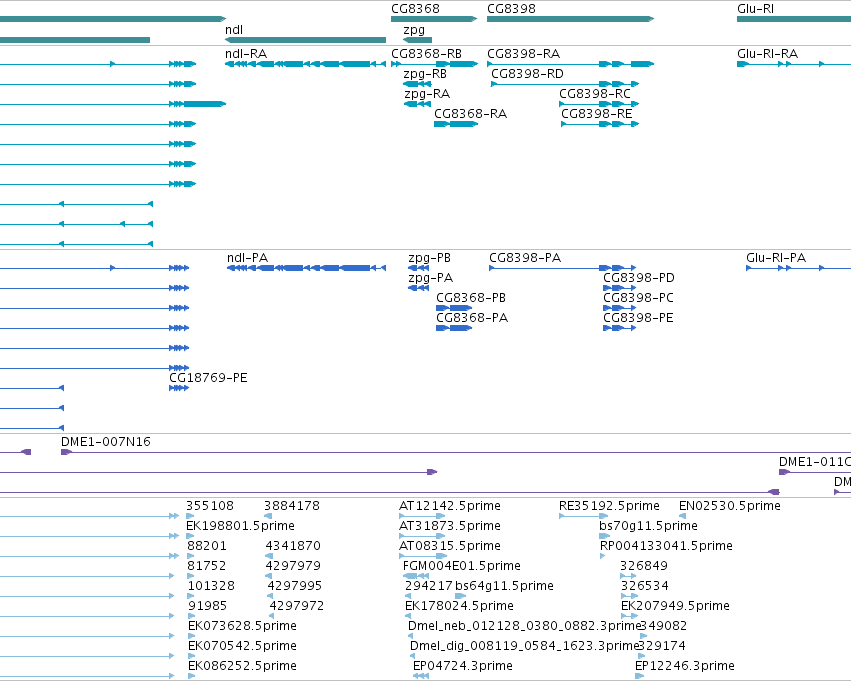The width and height of the screenshot is (851, 681).
Task: Click the AT12142.5prime EST label
Action: [x=450, y=506]
